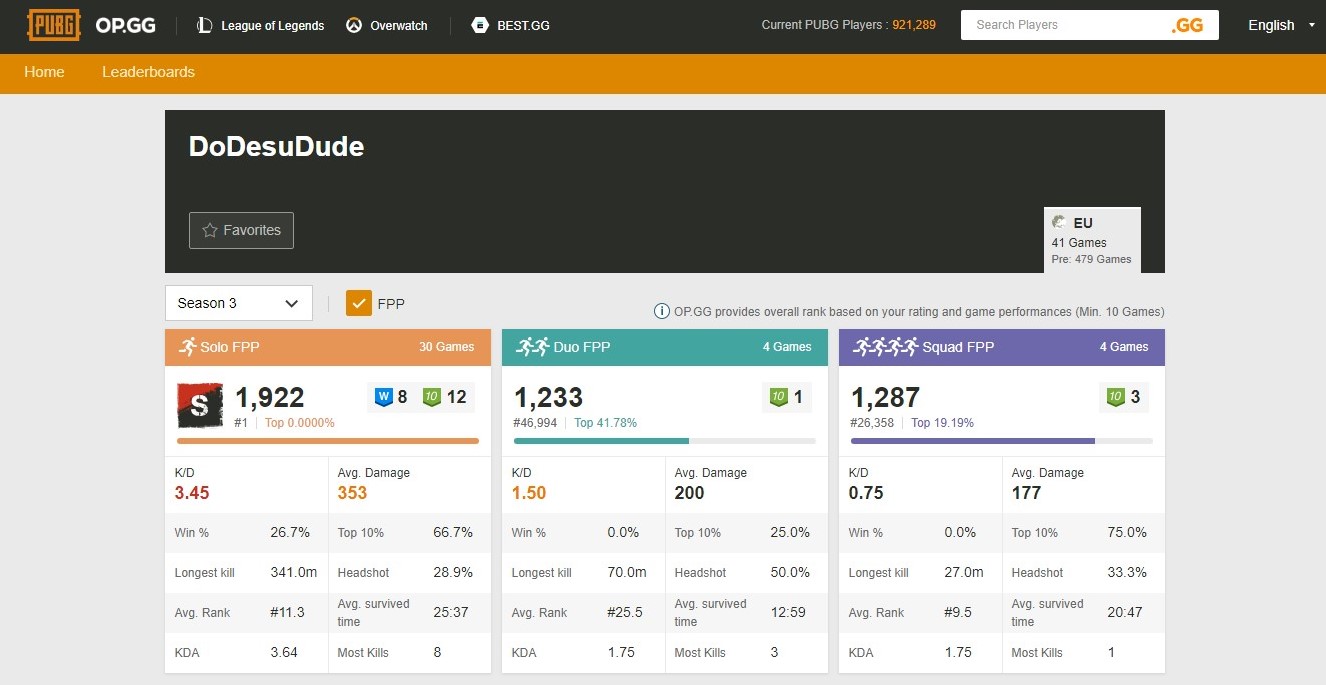Viewport: 1326px width, 685px height.
Task: Select the Duo FPP card header
Action: tap(664, 347)
